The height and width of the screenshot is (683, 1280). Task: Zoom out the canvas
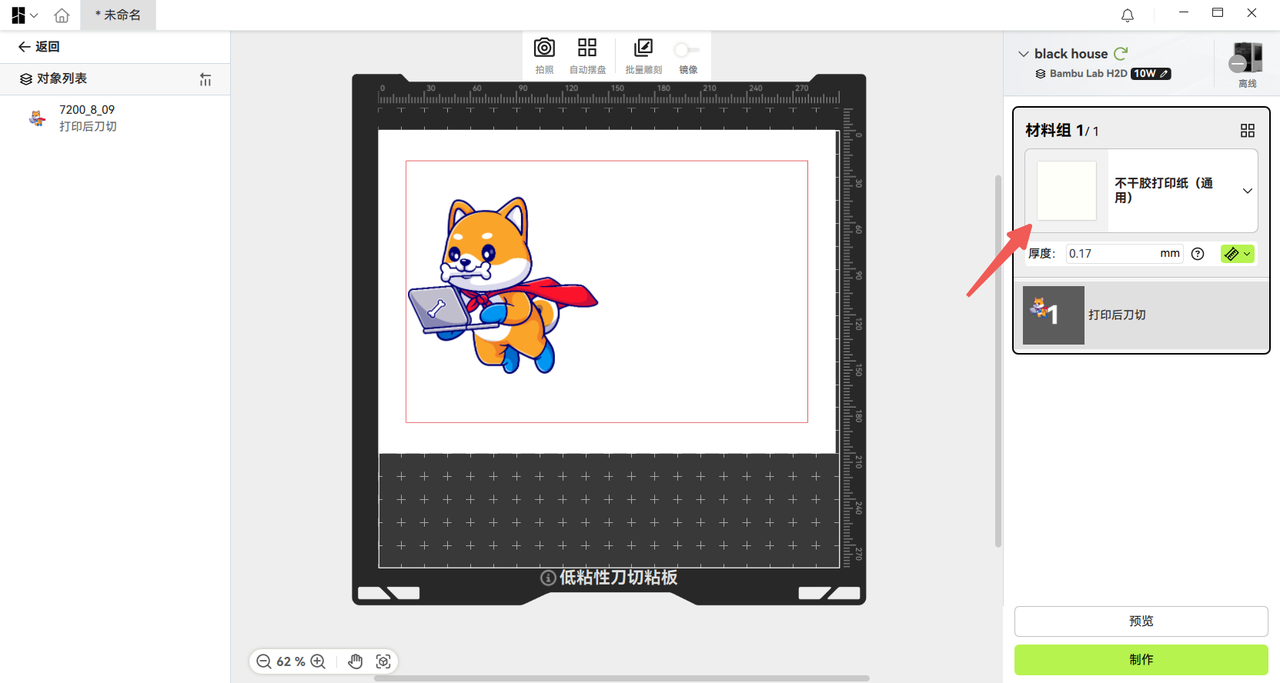(x=264, y=662)
